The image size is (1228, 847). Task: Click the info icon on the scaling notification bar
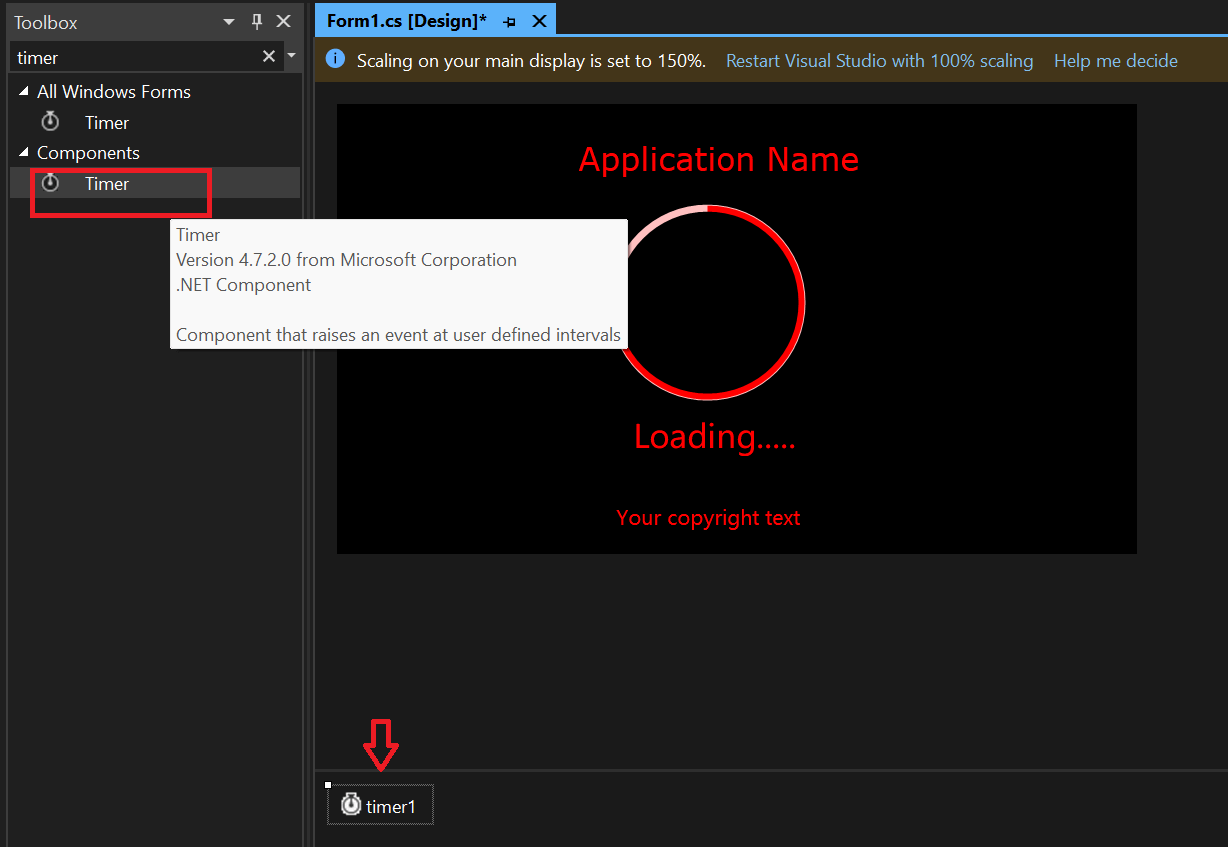point(335,60)
